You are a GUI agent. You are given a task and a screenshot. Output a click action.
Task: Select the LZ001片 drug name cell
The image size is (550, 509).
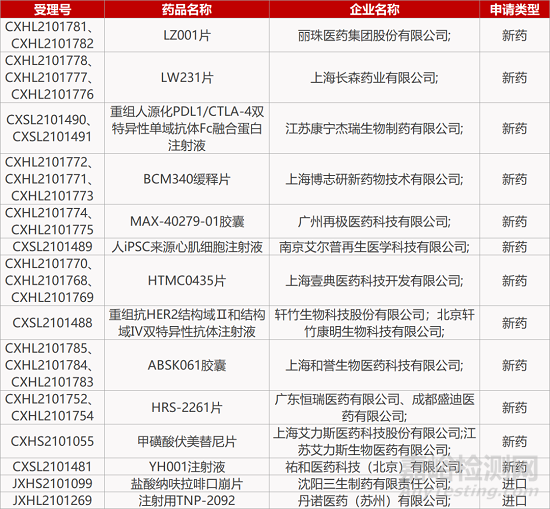(x=187, y=35)
